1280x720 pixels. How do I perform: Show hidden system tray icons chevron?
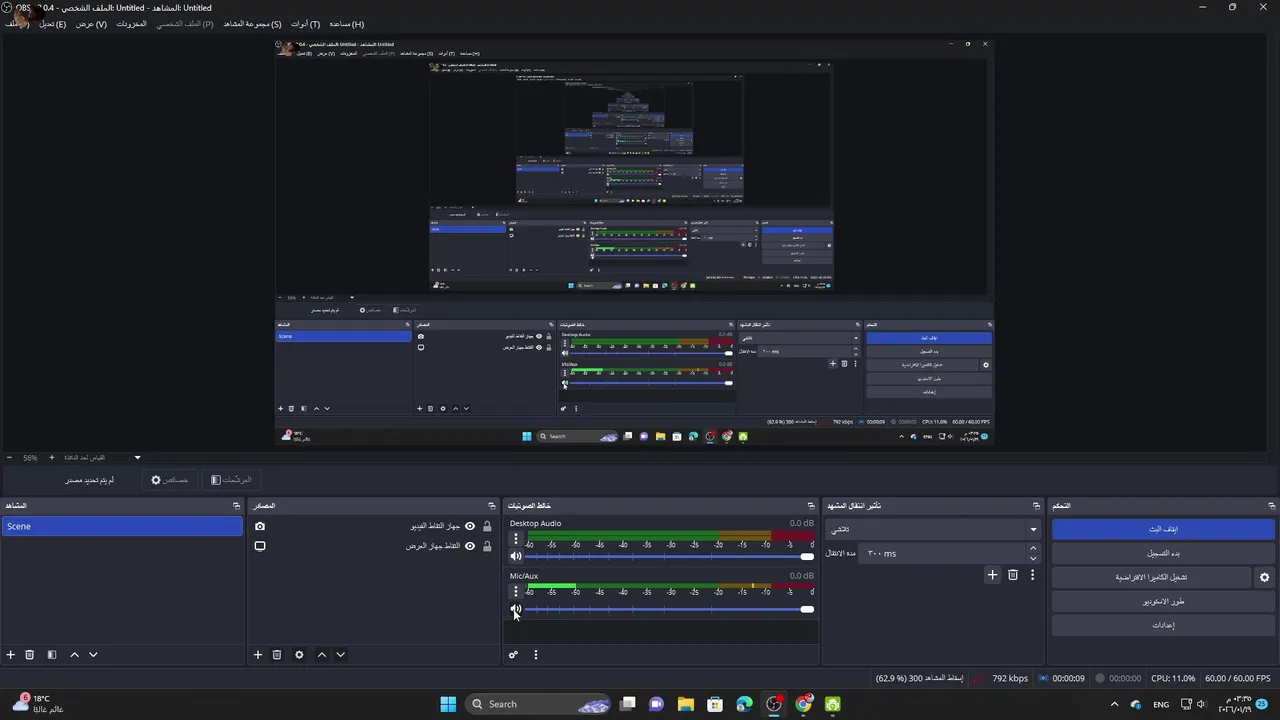coord(1114,704)
